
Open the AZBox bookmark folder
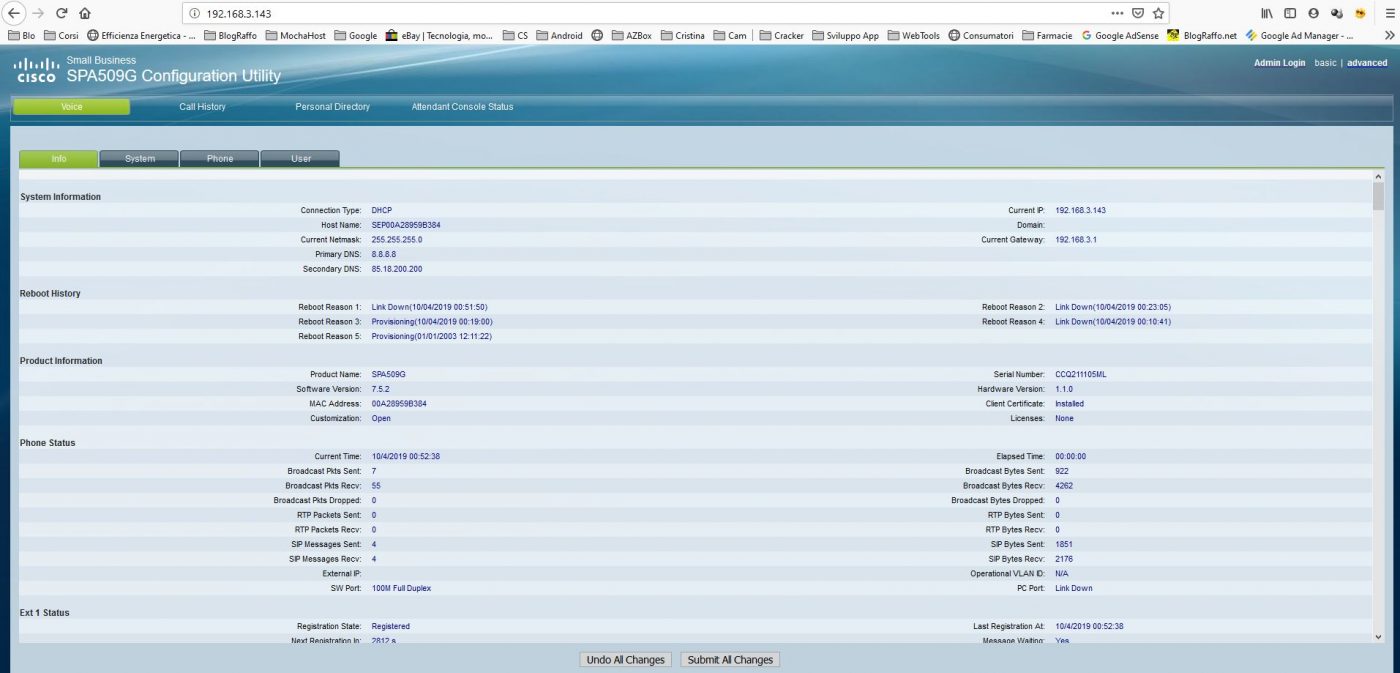coord(630,36)
